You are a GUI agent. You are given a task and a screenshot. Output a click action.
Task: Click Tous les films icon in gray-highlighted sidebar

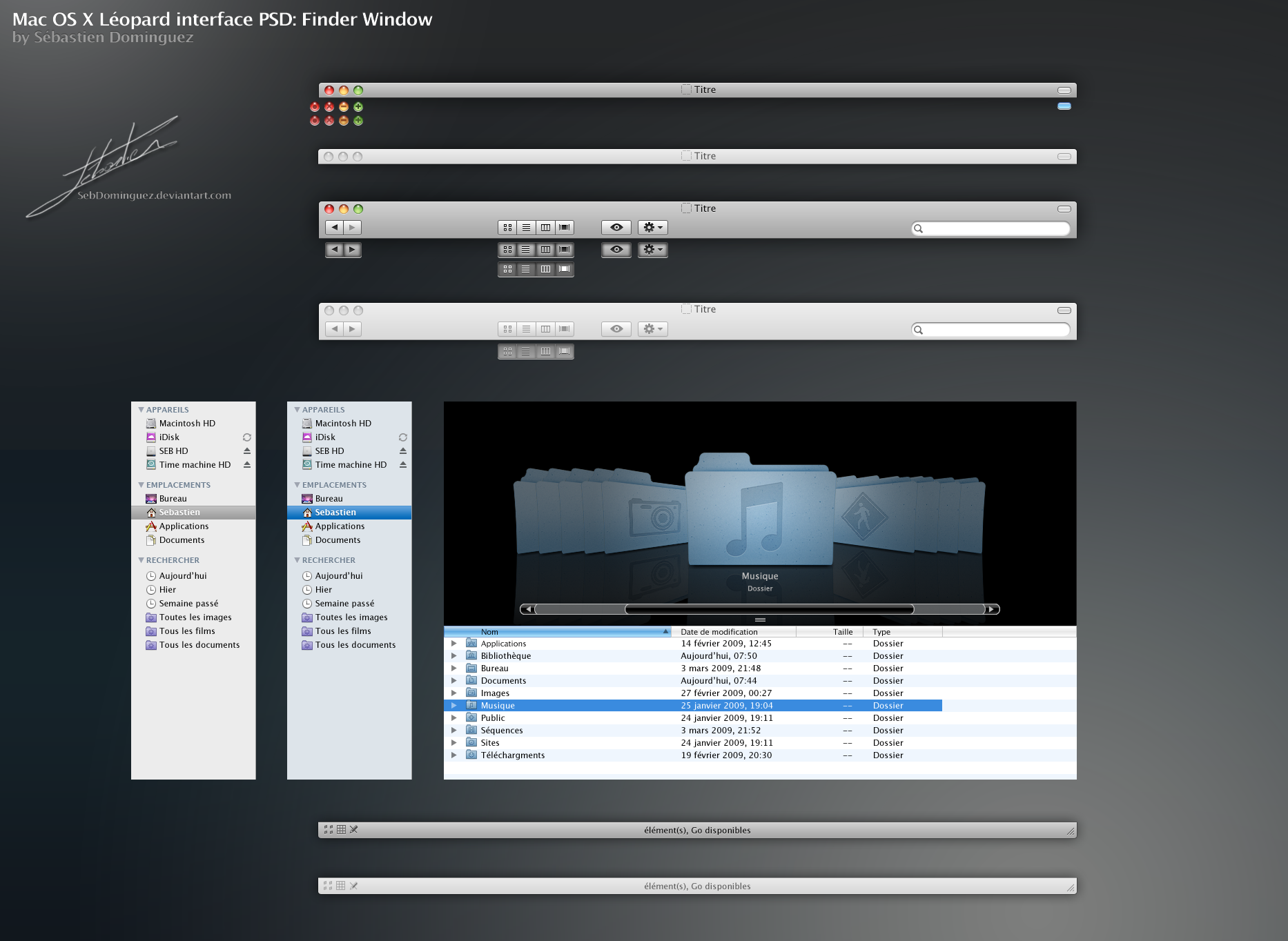point(151,631)
